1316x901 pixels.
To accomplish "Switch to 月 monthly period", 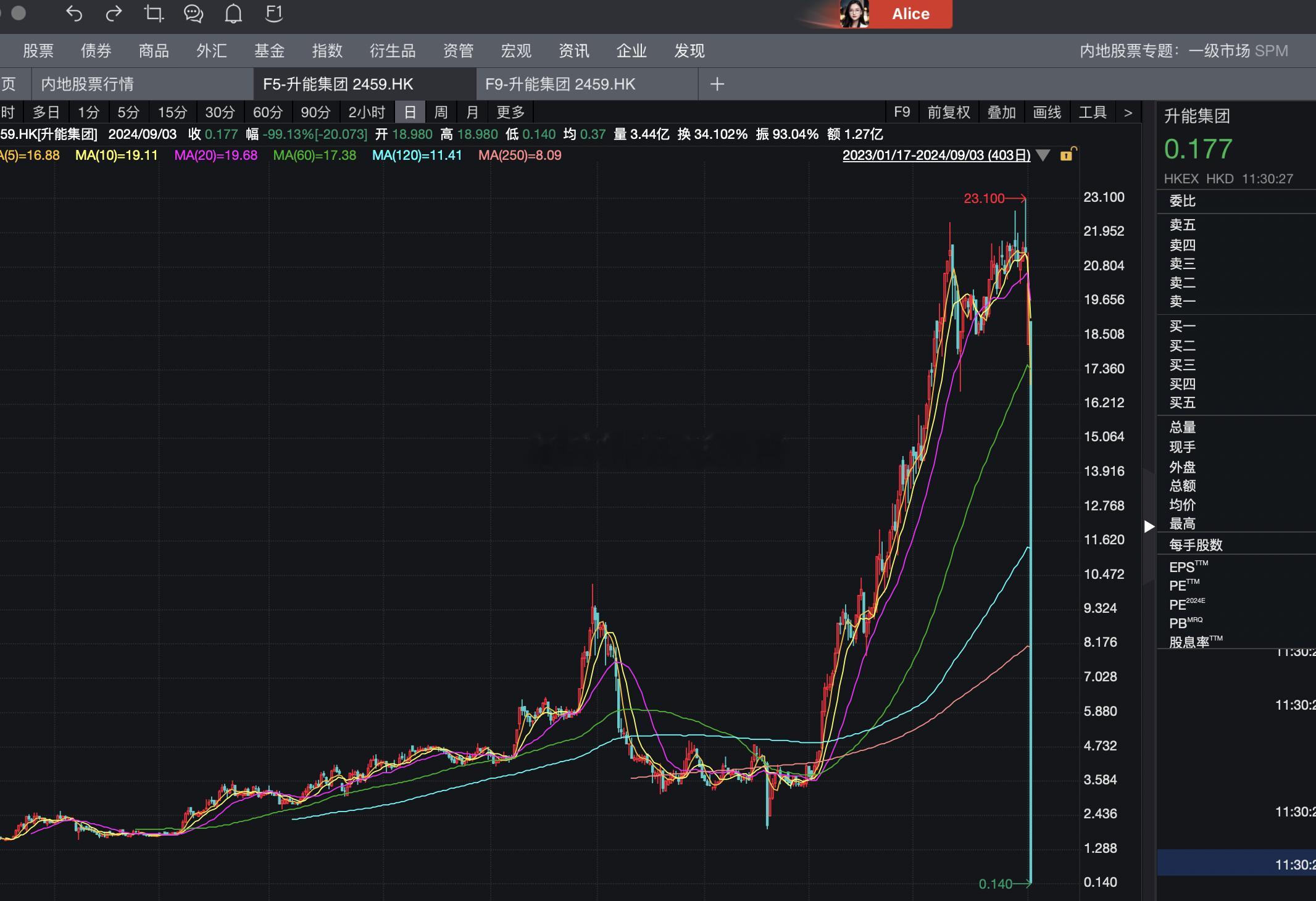I will pos(472,112).
